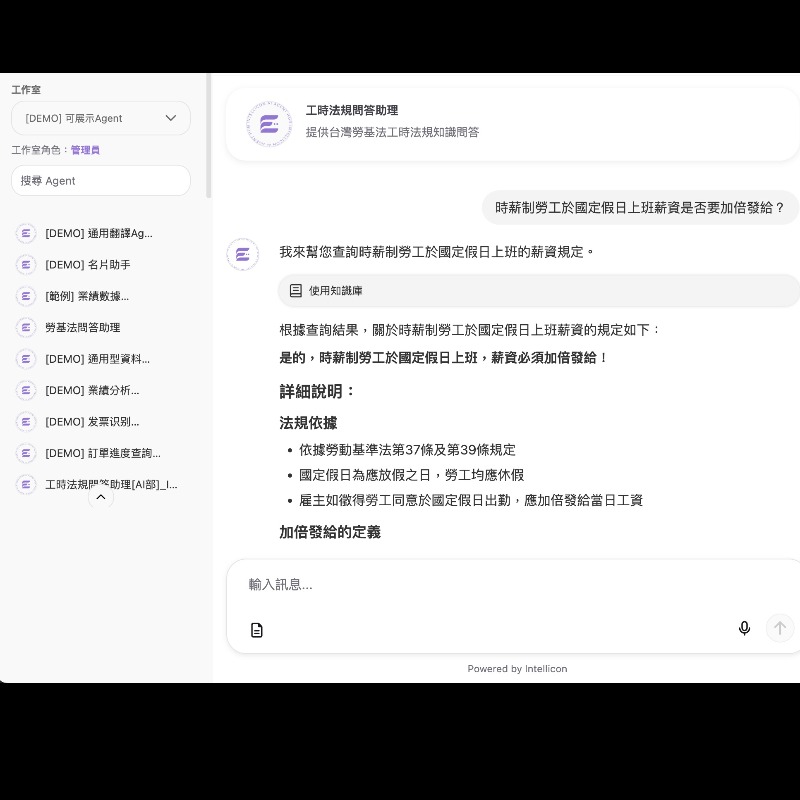Open the [DEMO] 可展示Agent workspace dropdown
Image resolution: width=800 pixels, height=800 pixels.
100,118
